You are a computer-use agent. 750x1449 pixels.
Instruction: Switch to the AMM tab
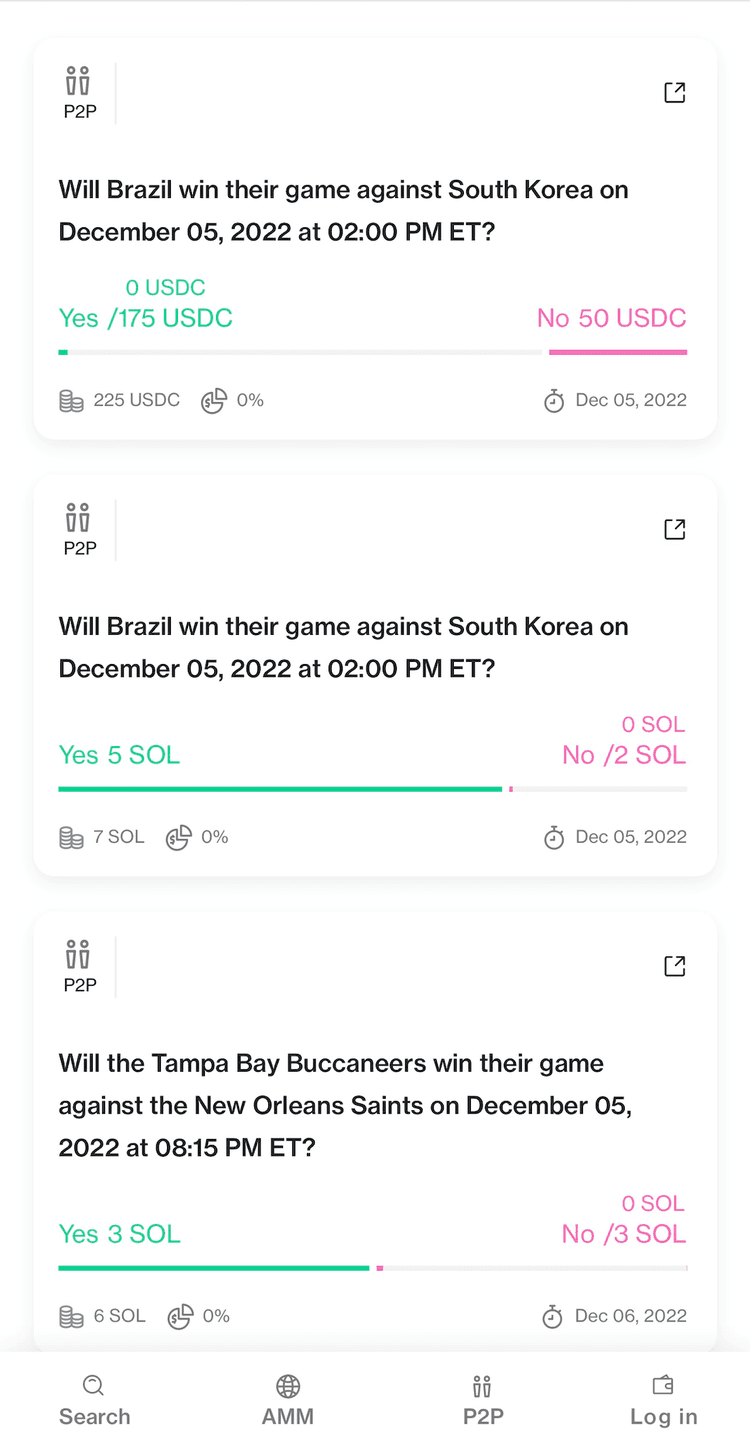point(288,1401)
